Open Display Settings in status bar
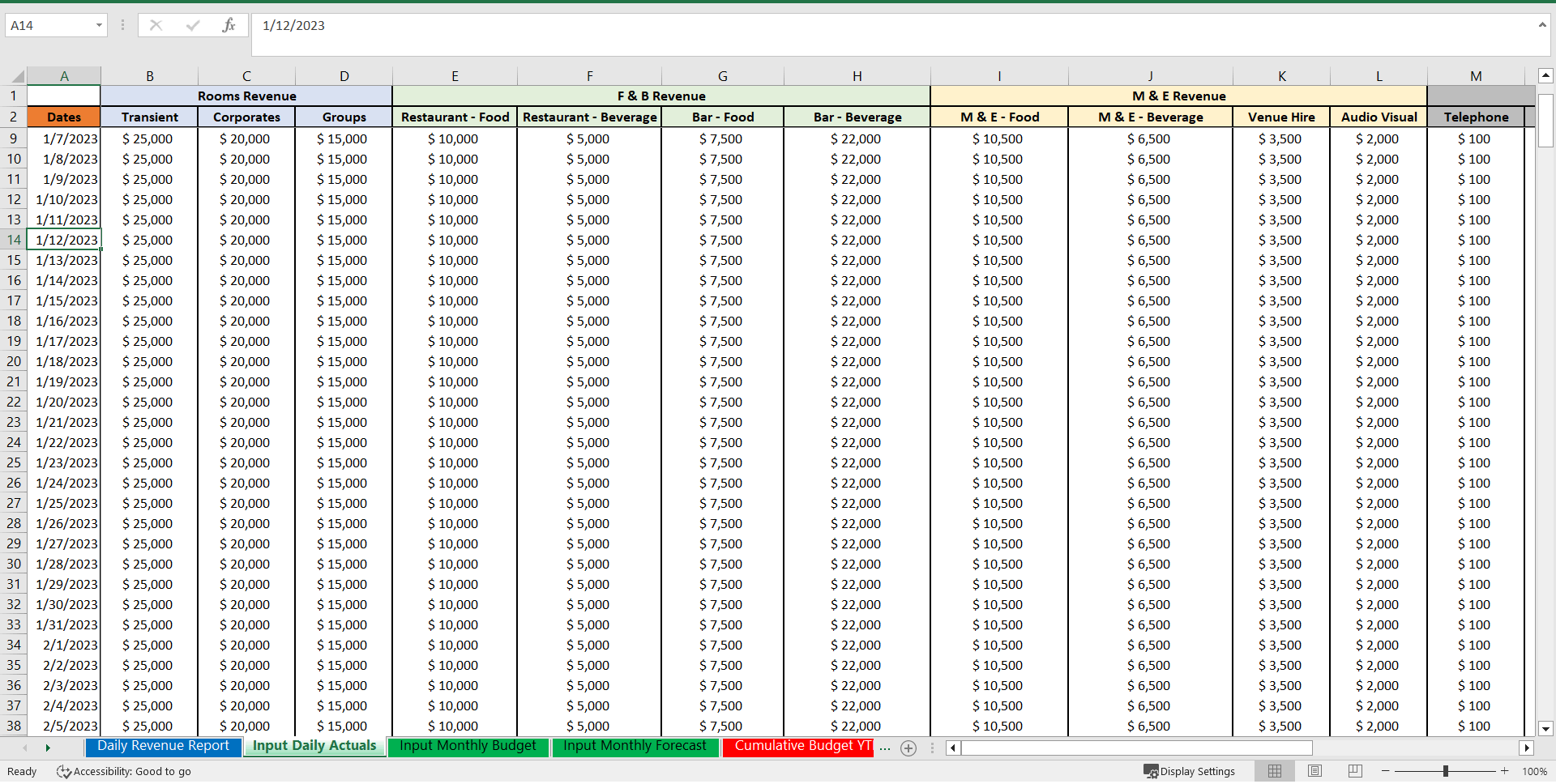1556x784 pixels. (x=1189, y=771)
